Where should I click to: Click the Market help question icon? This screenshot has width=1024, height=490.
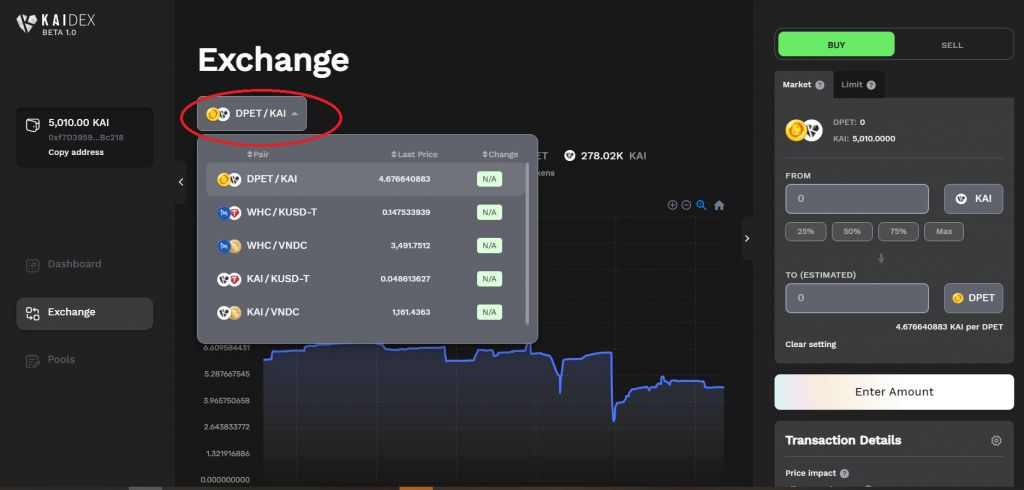[x=820, y=85]
